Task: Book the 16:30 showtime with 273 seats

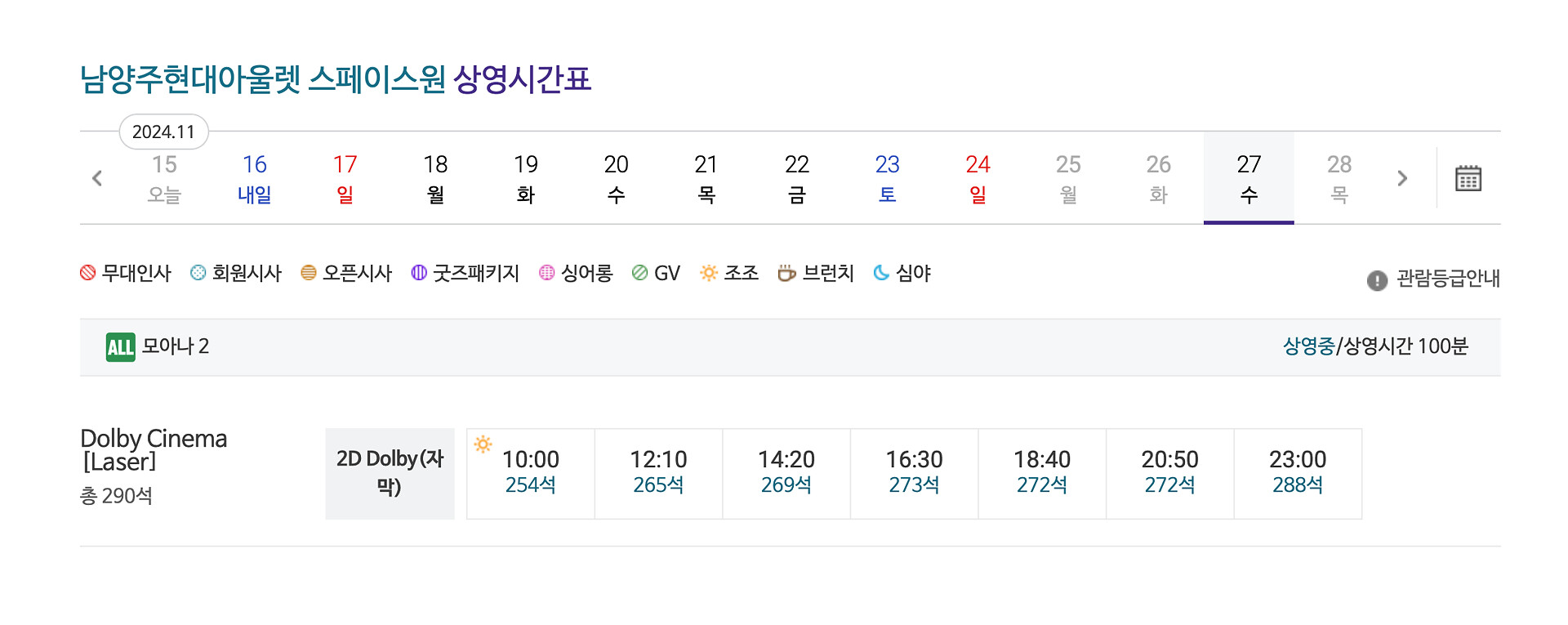Action: click(x=914, y=473)
